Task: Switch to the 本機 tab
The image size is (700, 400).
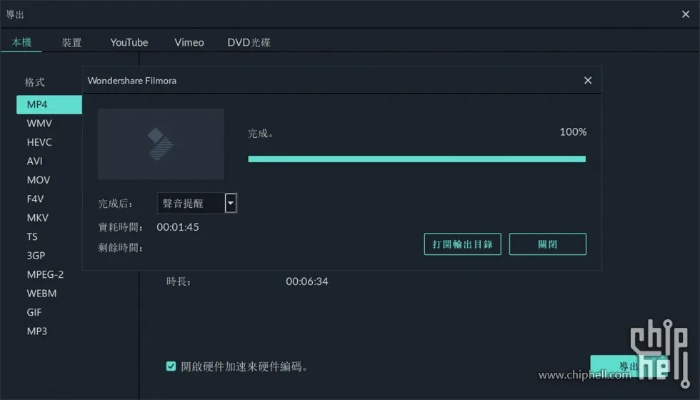Action: coord(21,42)
